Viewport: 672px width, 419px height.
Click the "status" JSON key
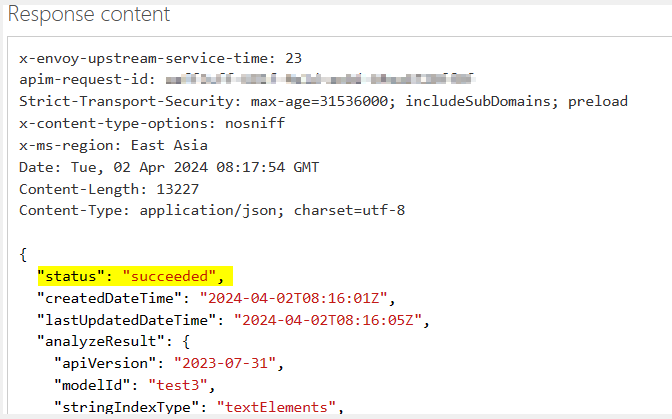pos(71,276)
